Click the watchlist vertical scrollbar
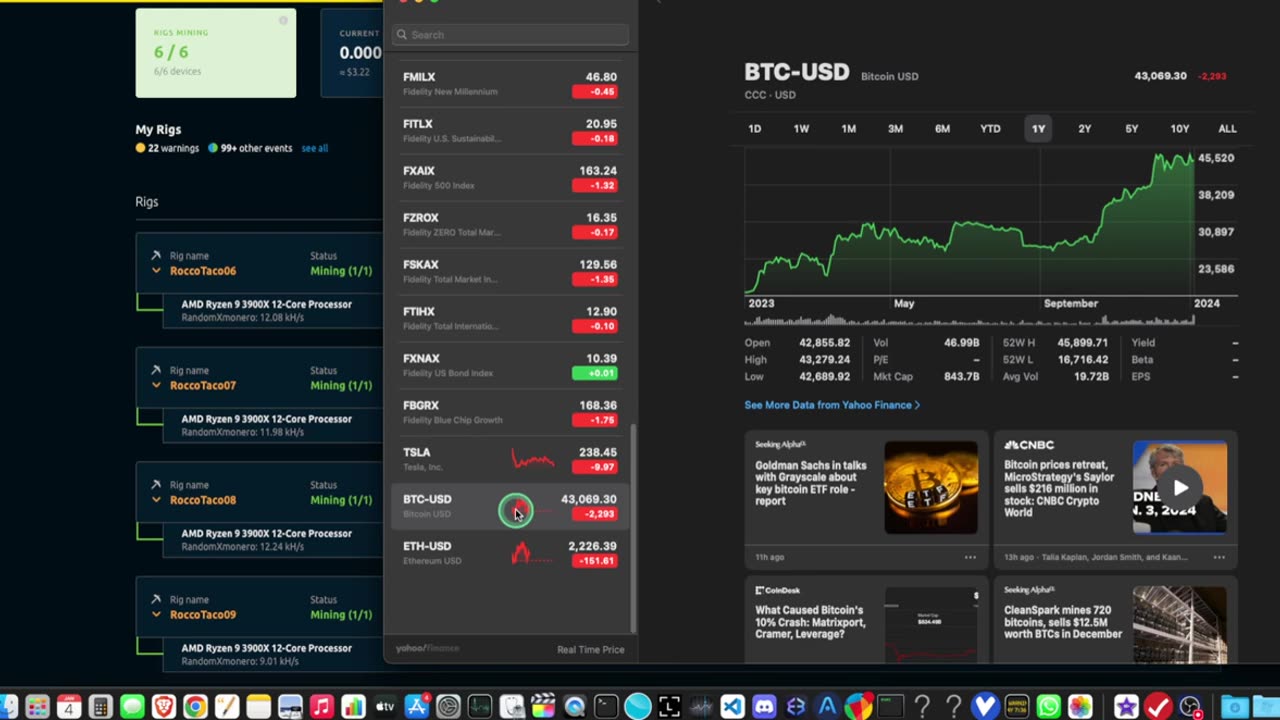 (632, 527)
